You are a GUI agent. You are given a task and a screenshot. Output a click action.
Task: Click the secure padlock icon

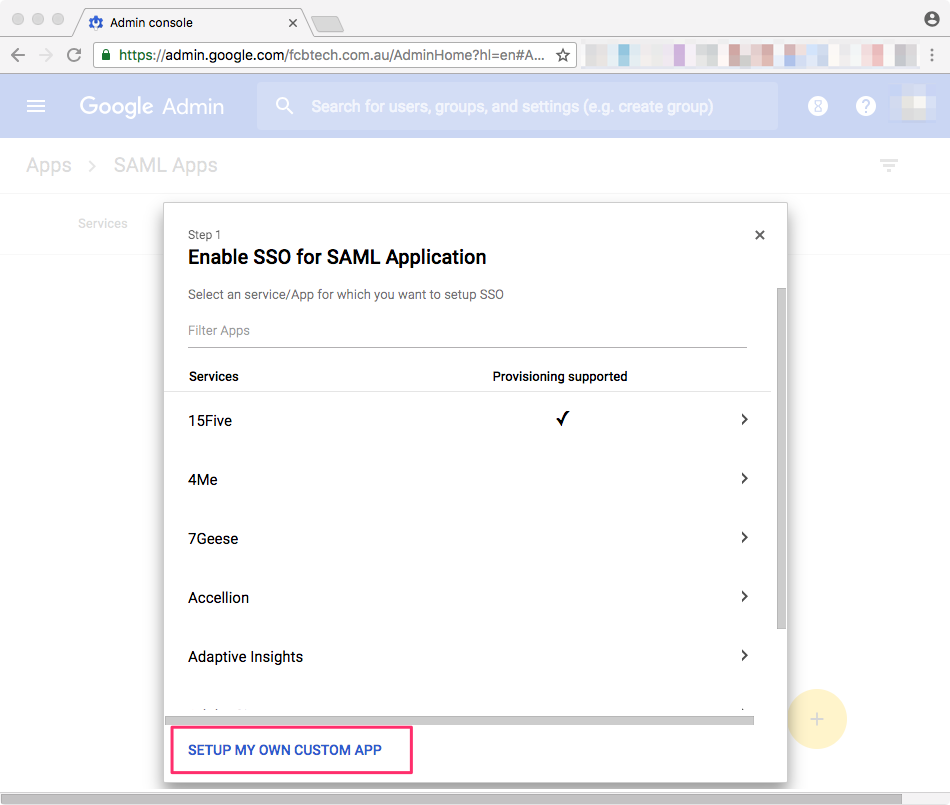(106, 55)
